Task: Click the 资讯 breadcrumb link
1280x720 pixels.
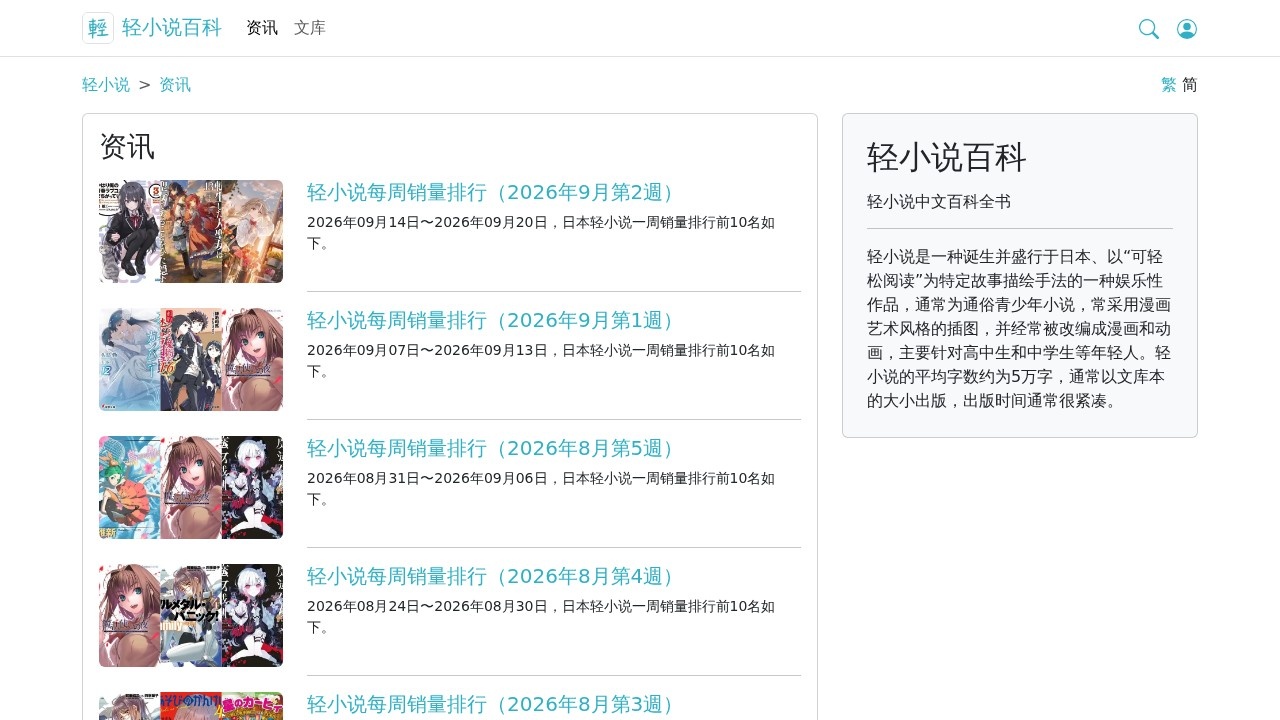Action: coord(175,85)
